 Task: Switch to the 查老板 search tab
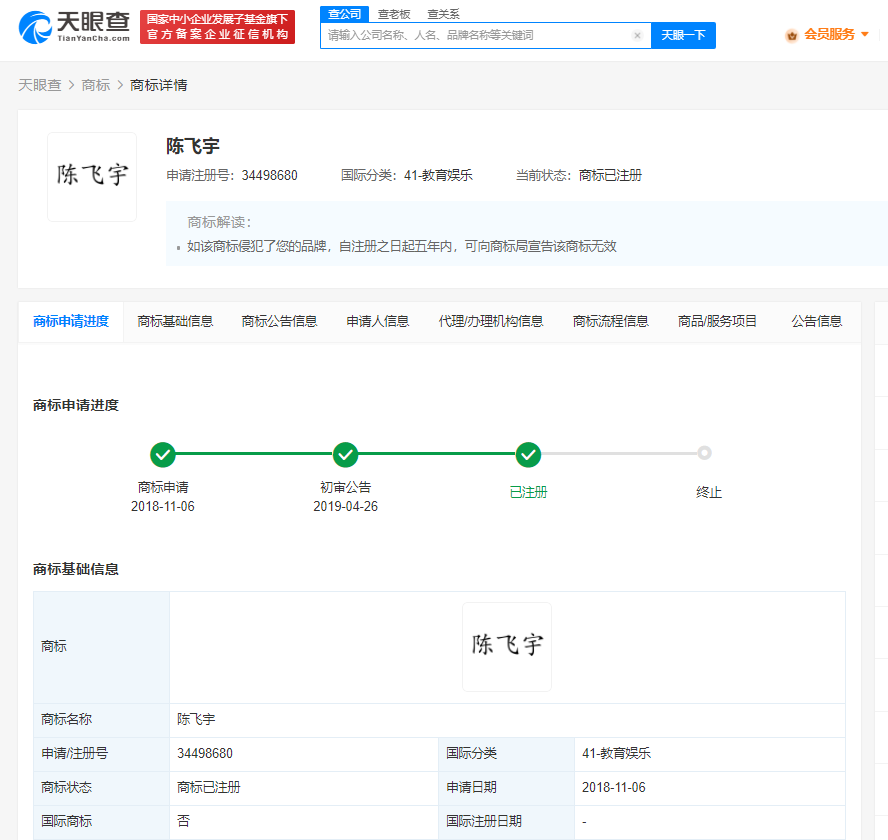394,14
